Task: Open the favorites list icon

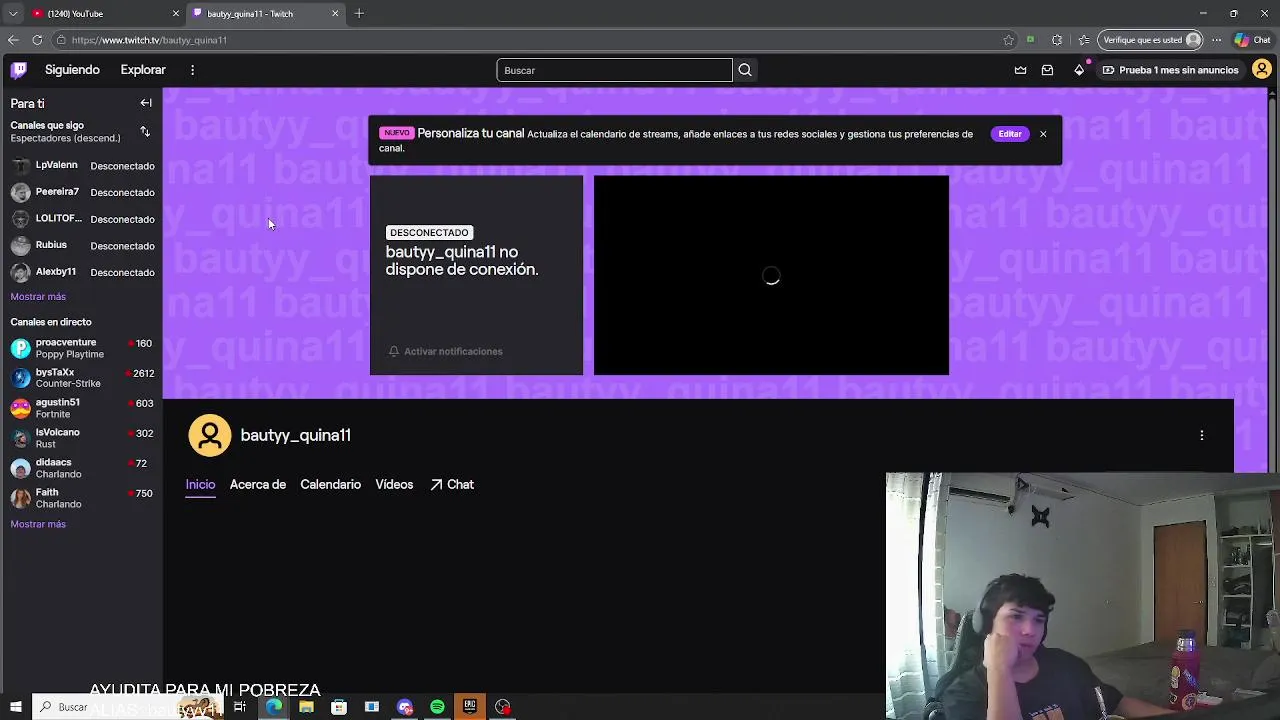Action: [1084, 40]
